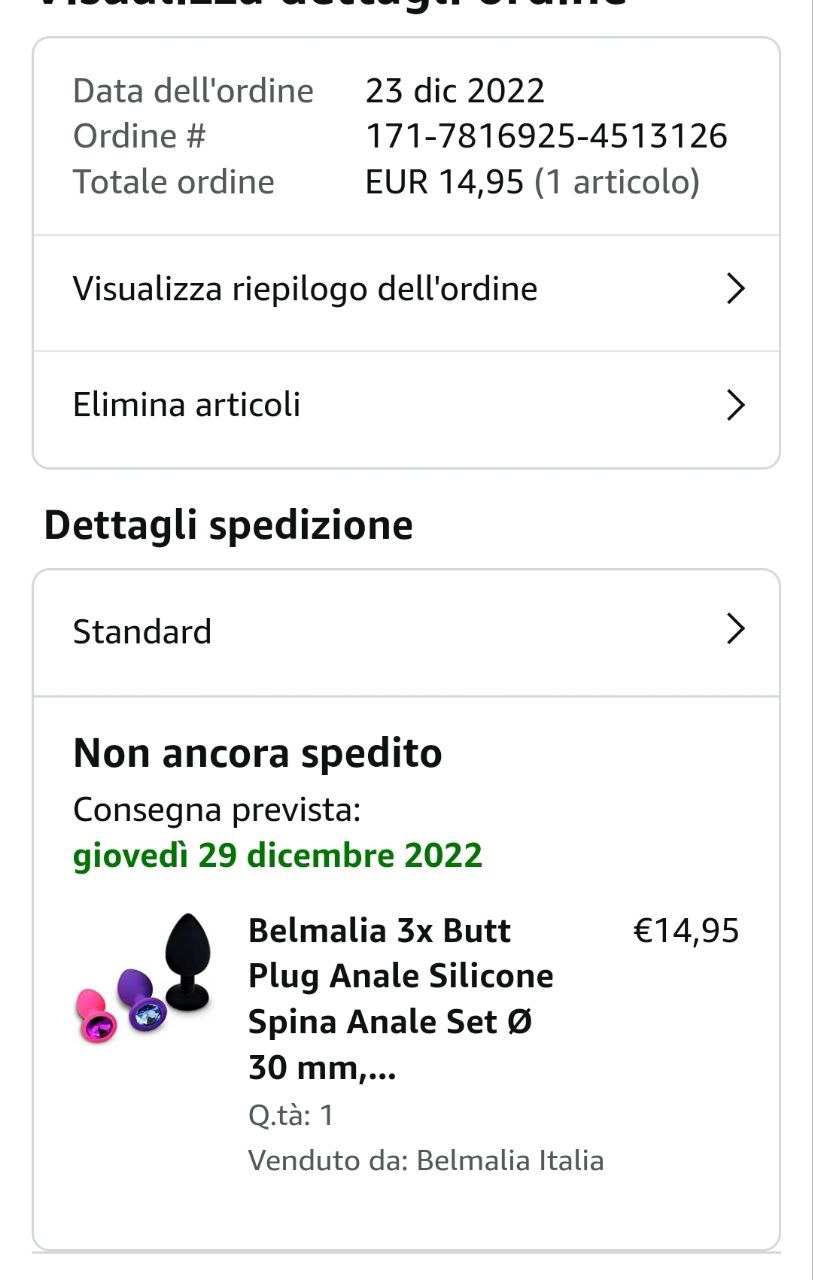The image size is (813, 1280).
Task: Open the Belmalia 3x product title link
Action: coord(400,999)
